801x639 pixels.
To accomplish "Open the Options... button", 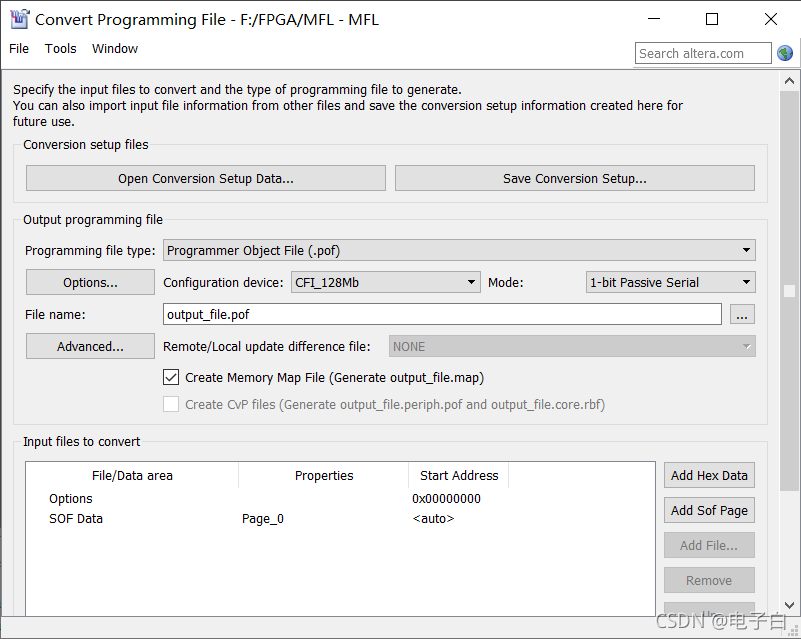I will click(x=90, y=282).
